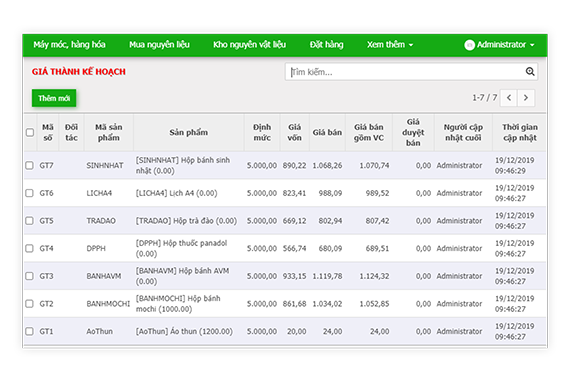Click cost value 566,74

pos(294,248)
